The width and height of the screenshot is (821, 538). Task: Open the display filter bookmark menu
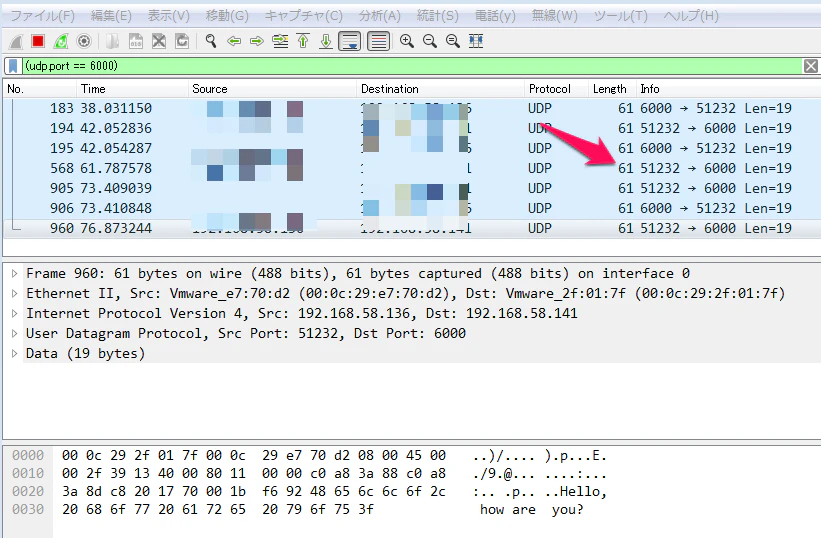pyautogui.click(x=13, y=66)
